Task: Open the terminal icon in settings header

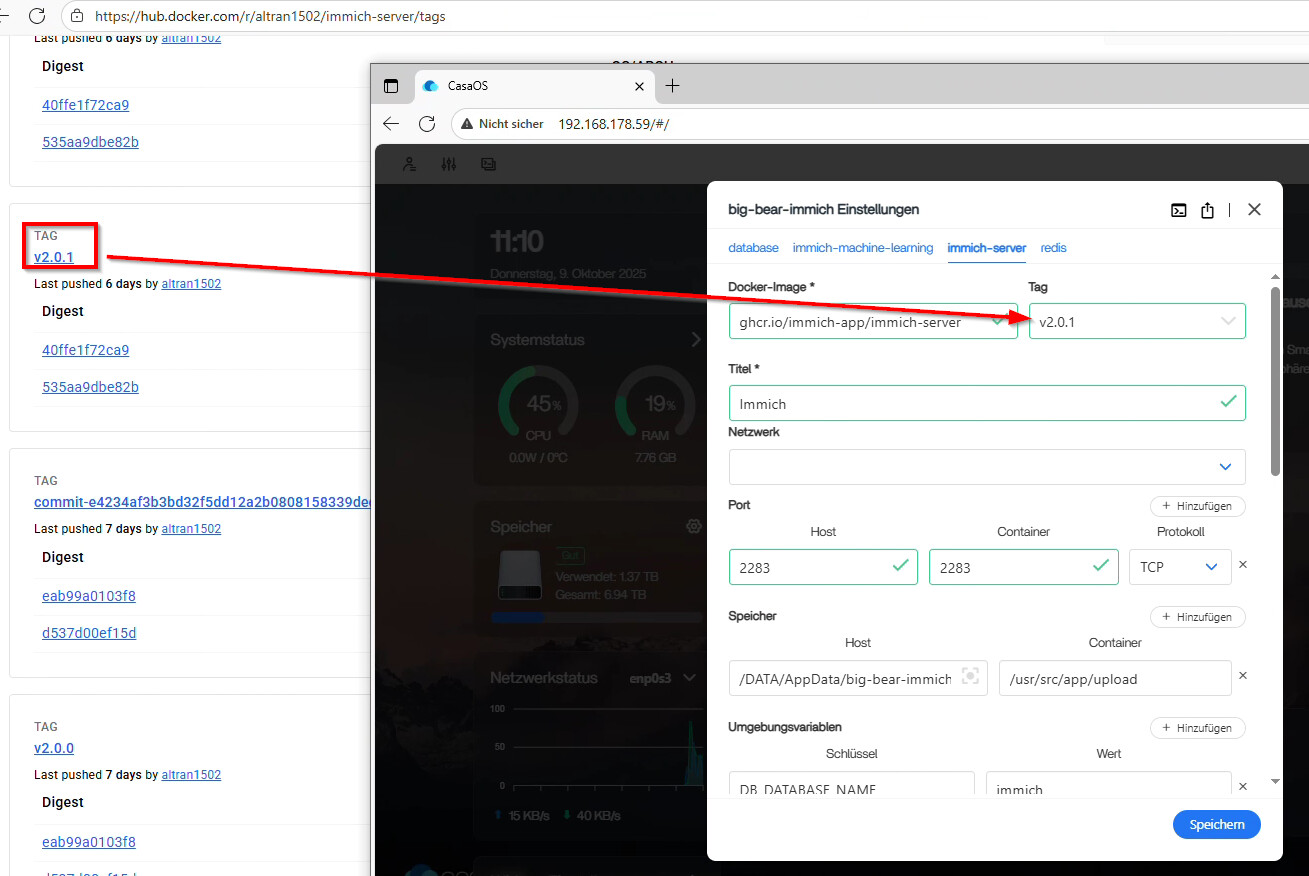Action: (x=1179, y=210)
